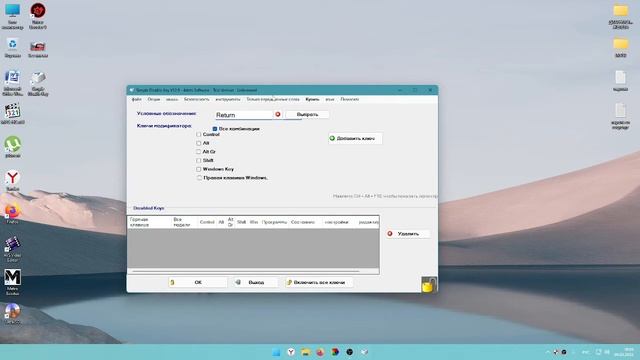
Task: Open the 'Инструменты' menu
Action: pos(228,99)
